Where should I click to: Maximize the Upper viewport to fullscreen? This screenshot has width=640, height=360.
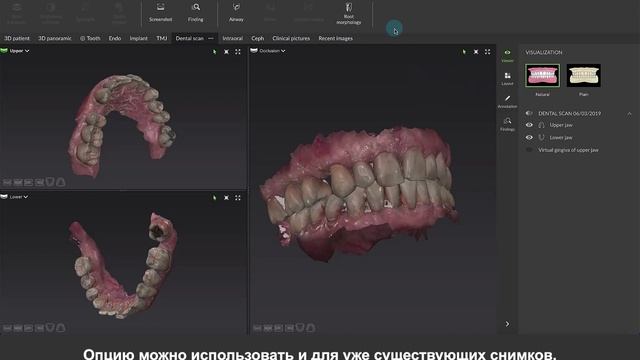click(x=238, y=52)
